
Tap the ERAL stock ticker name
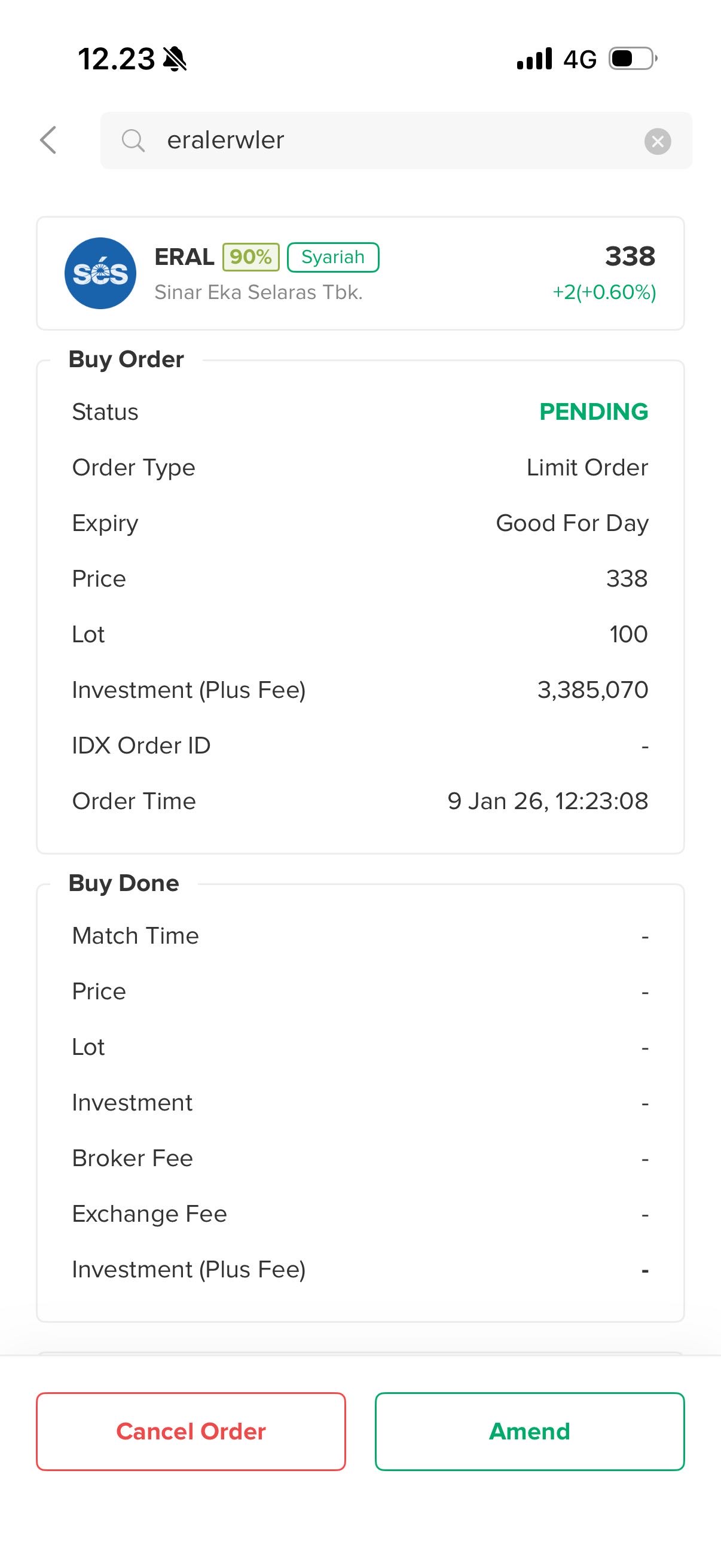point(184,257)
